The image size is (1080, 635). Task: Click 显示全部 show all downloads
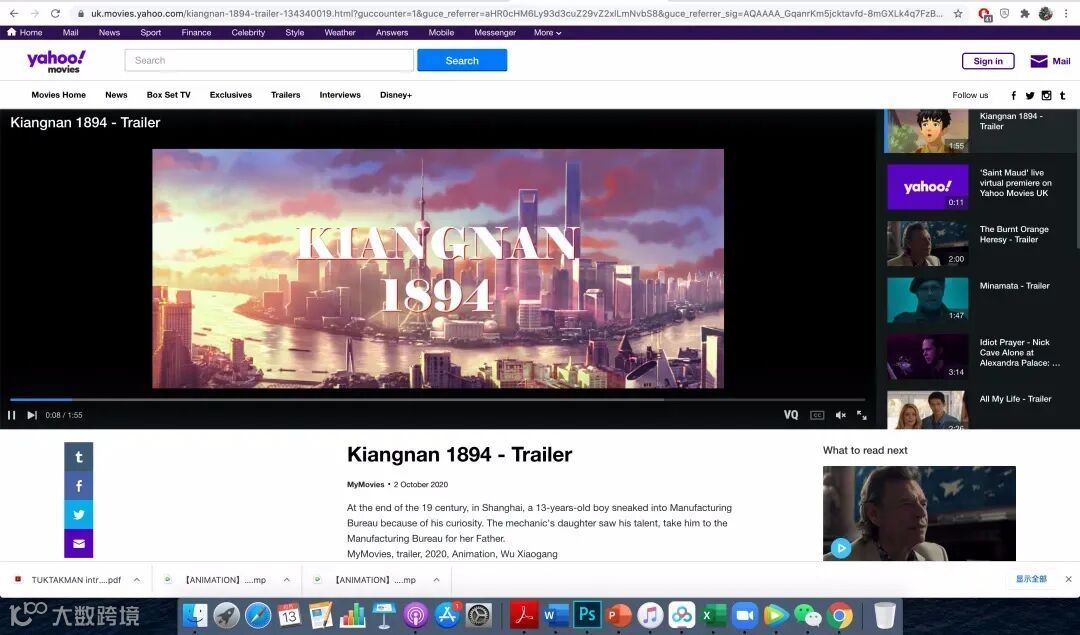pyautogui.click(x=1031, y=579)
